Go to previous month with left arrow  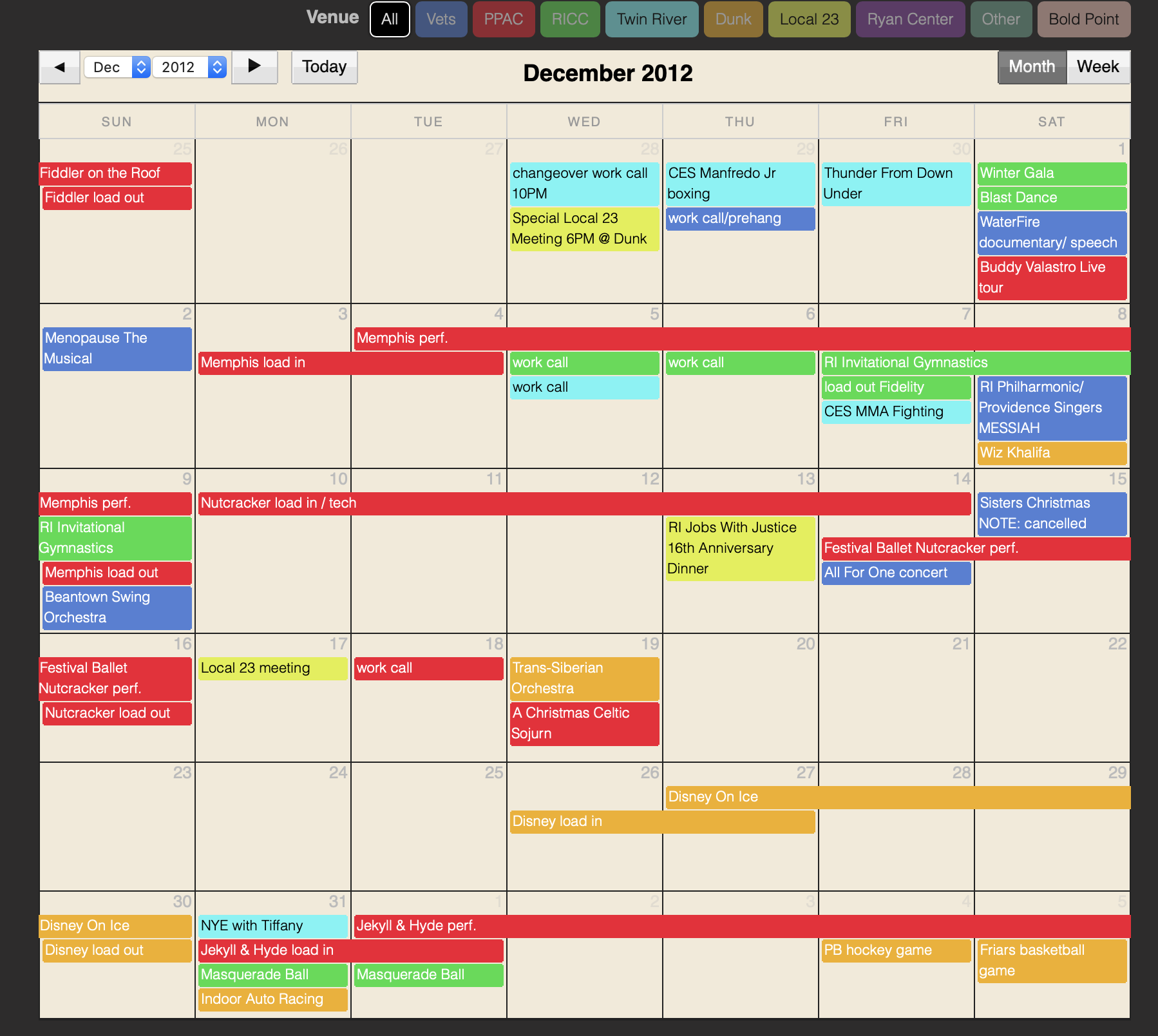60,67
